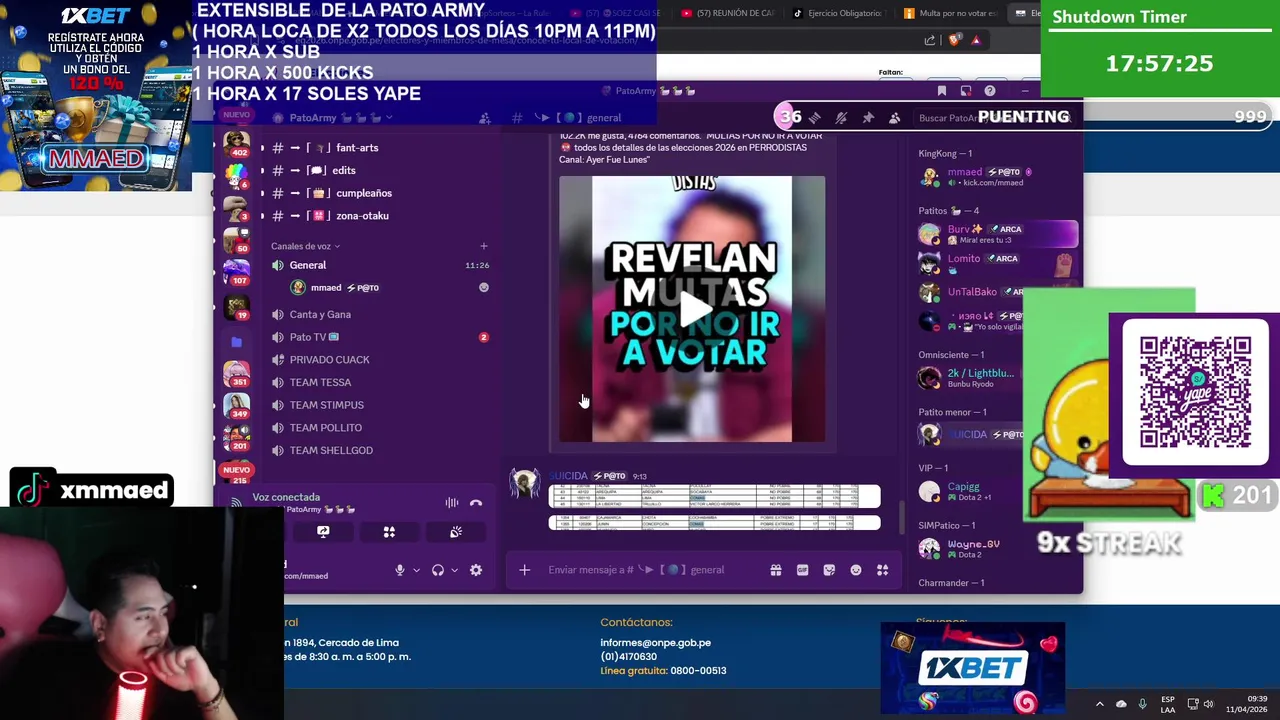Open notification settings bell-slash icon
Image resolution: width=1280 pixels, height=720 pixels.
click(841, 118)
